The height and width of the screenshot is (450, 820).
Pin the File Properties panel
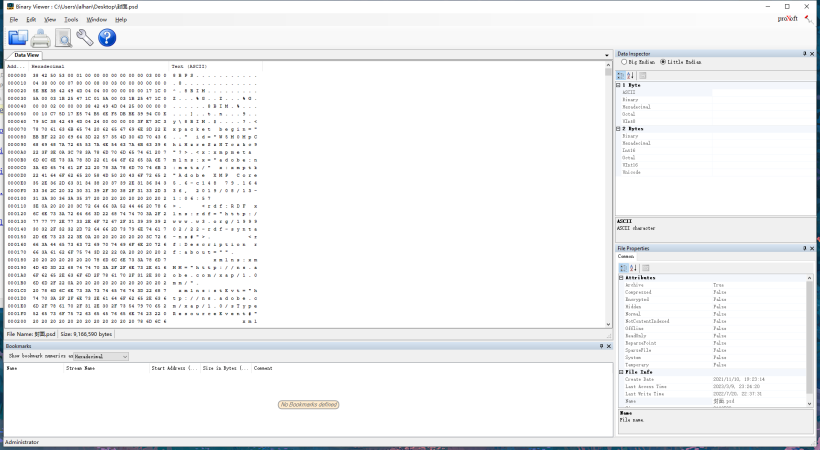click(x=804, y=249)
